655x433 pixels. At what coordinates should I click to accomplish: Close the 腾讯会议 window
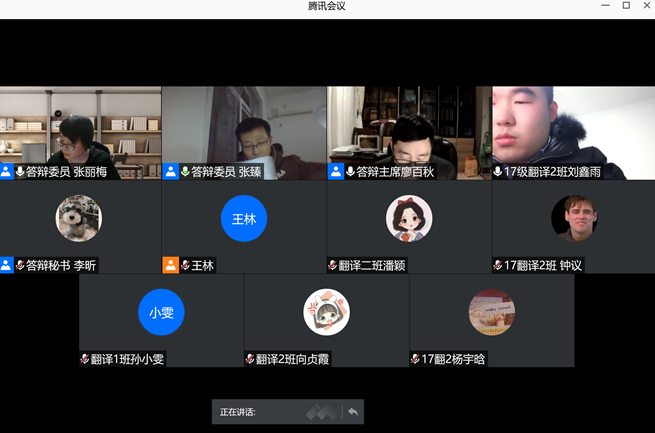coord(647,5)
